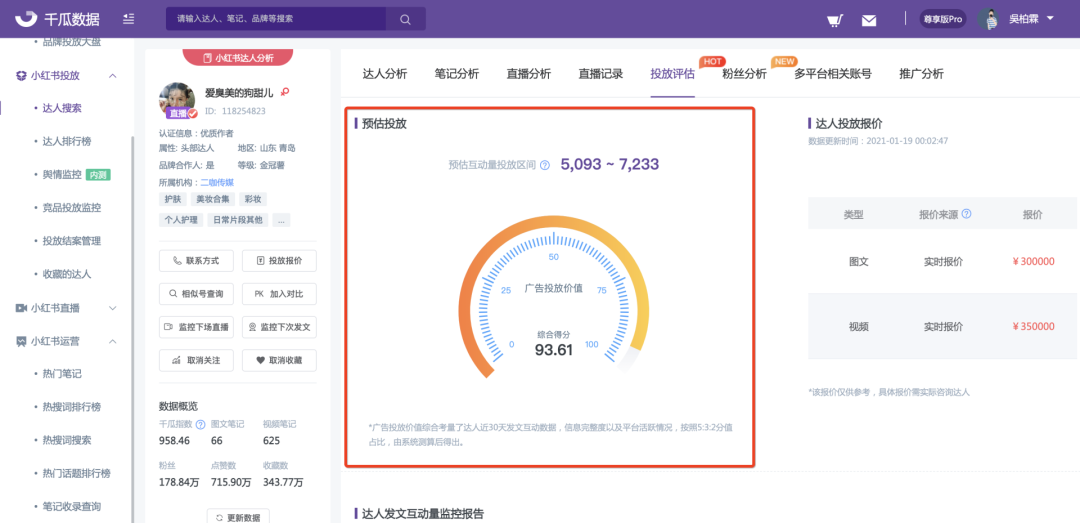Select the 投放评估 tab
Screen dimensions: 1080x523
pyautogui.click(x=672, y=74)
